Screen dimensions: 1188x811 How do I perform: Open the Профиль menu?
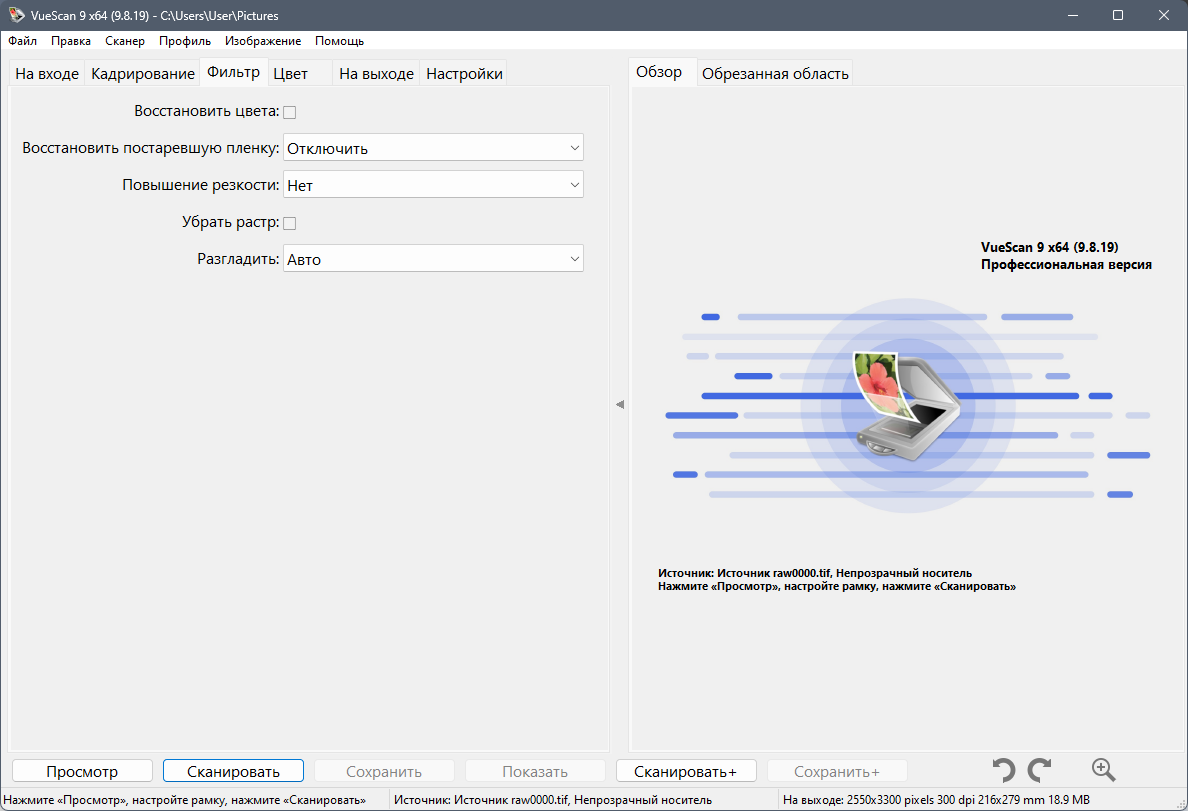(x=185, y=41)
